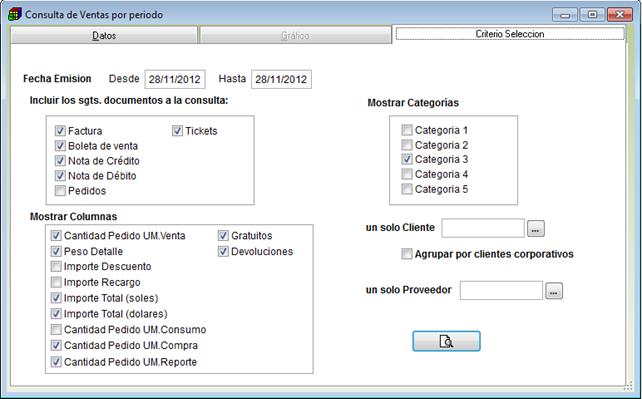642x399 pixels.
Task: Click 'Incluir los sgts. documentos' heading
Action: [129, 100]
